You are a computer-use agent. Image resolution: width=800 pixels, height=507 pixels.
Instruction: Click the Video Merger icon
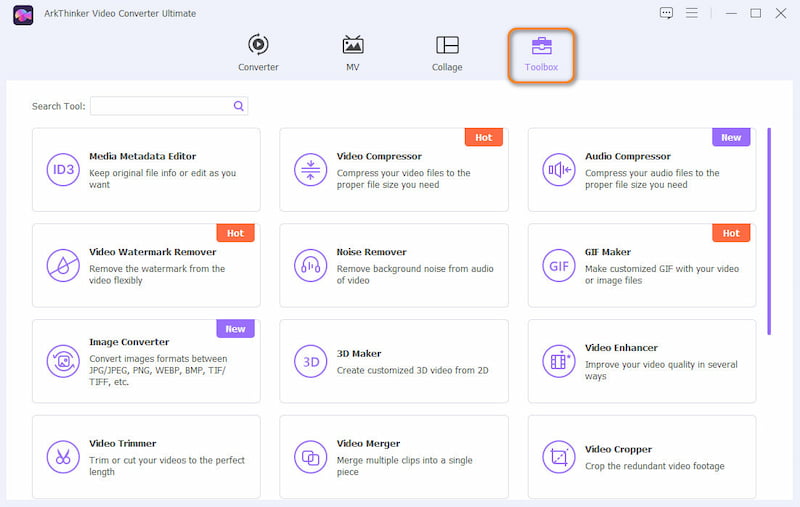(x=310, y=457)
